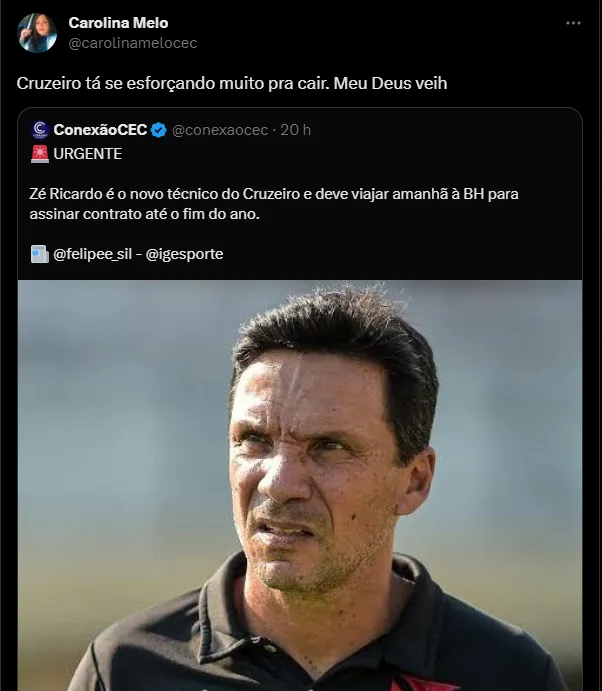Image resolution: width=602 pixels, height=691 pixels.
Task: Click the red siren emoji
Action: (x=40, y=154)
